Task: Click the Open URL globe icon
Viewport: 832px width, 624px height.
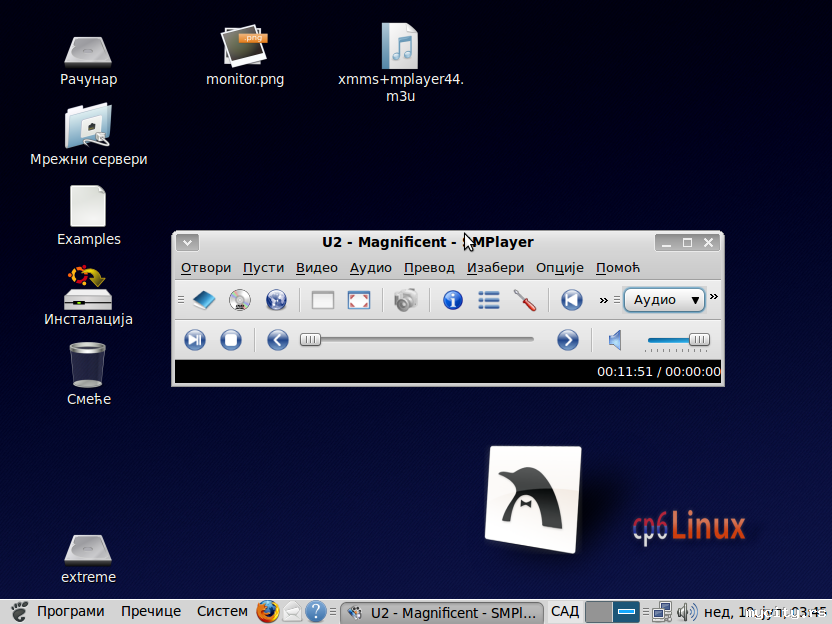Action: tap(276, 300)
